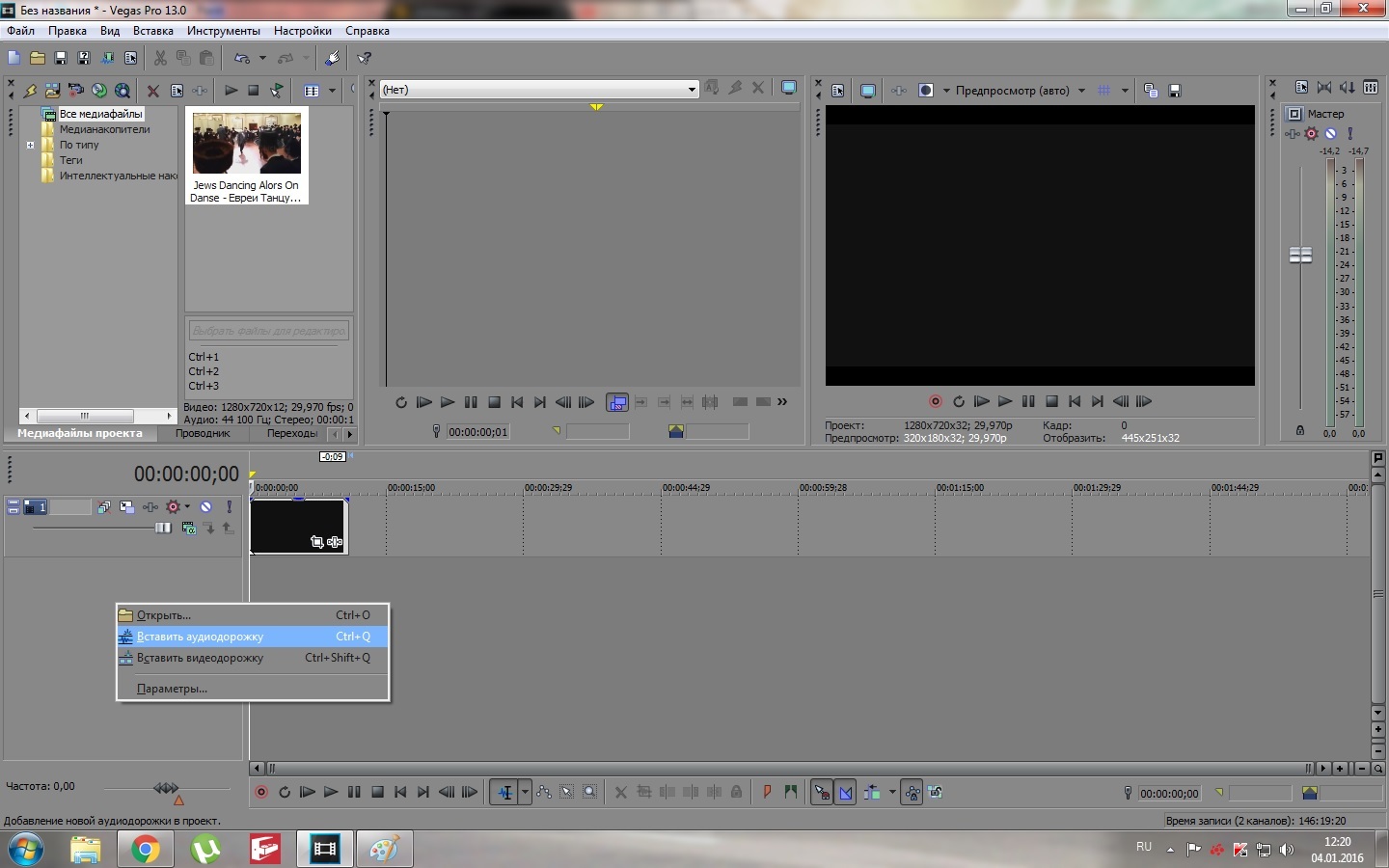Switch to the Переходы tab
Screen dimensions: 1389x868
coord(292,433)
